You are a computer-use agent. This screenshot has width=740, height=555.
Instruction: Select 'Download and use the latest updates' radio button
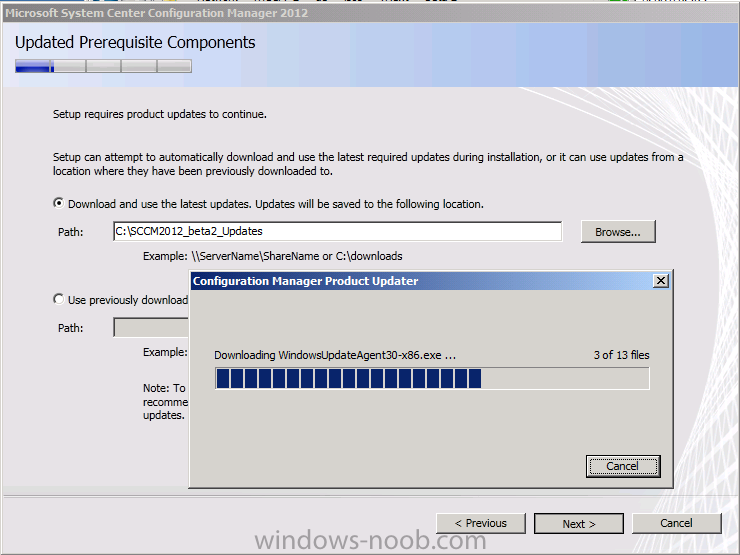pos(59,203)
